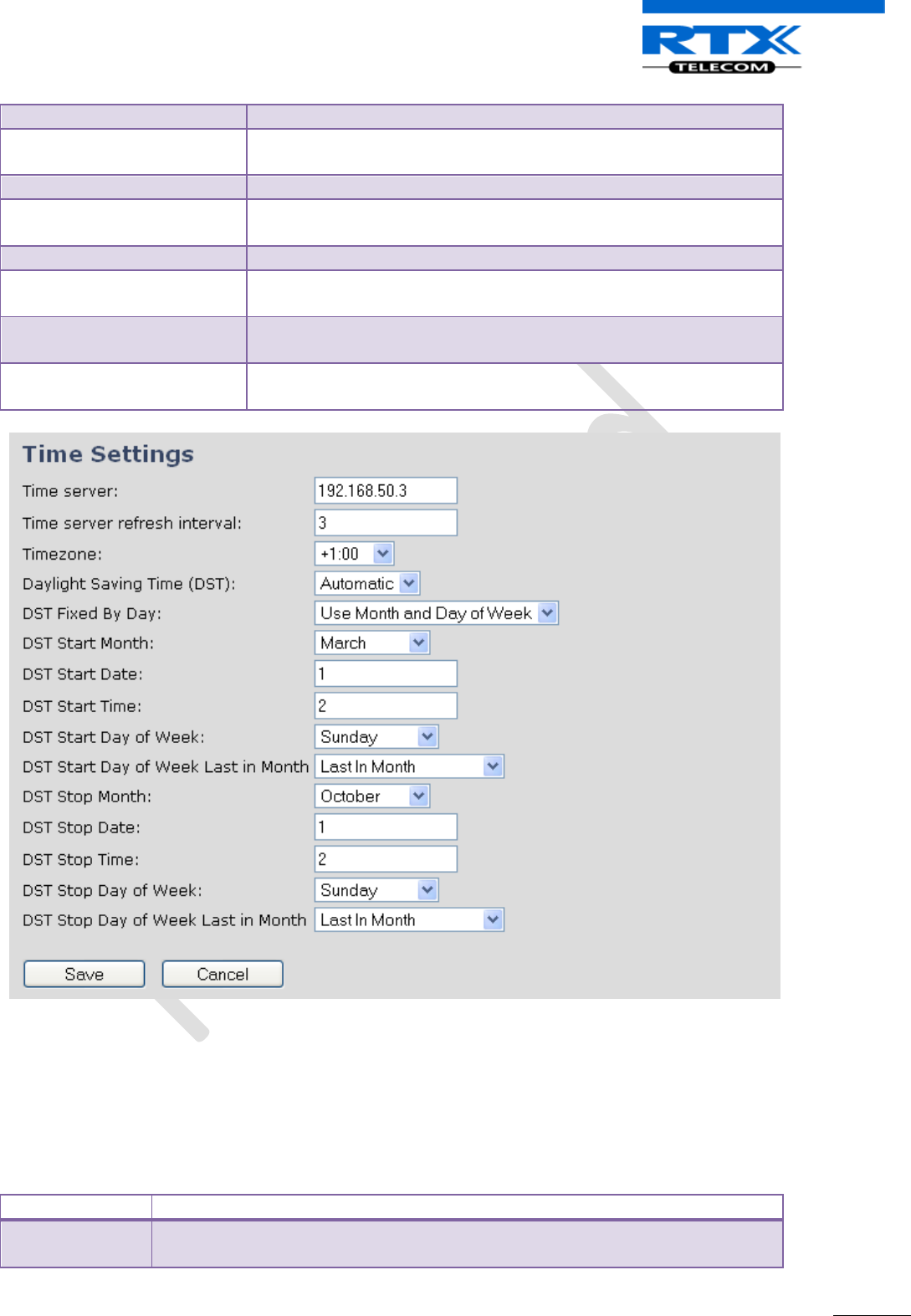The height and width of the screenshot is (1316, 911).
Task: Click the Time server refresh interval field
Action: pos(386,522)
